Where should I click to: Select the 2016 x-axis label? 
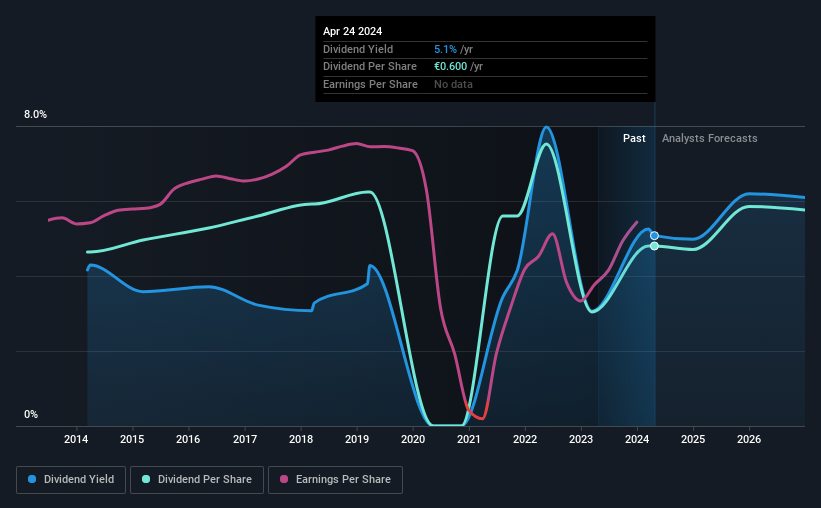(x=188, y=439)
